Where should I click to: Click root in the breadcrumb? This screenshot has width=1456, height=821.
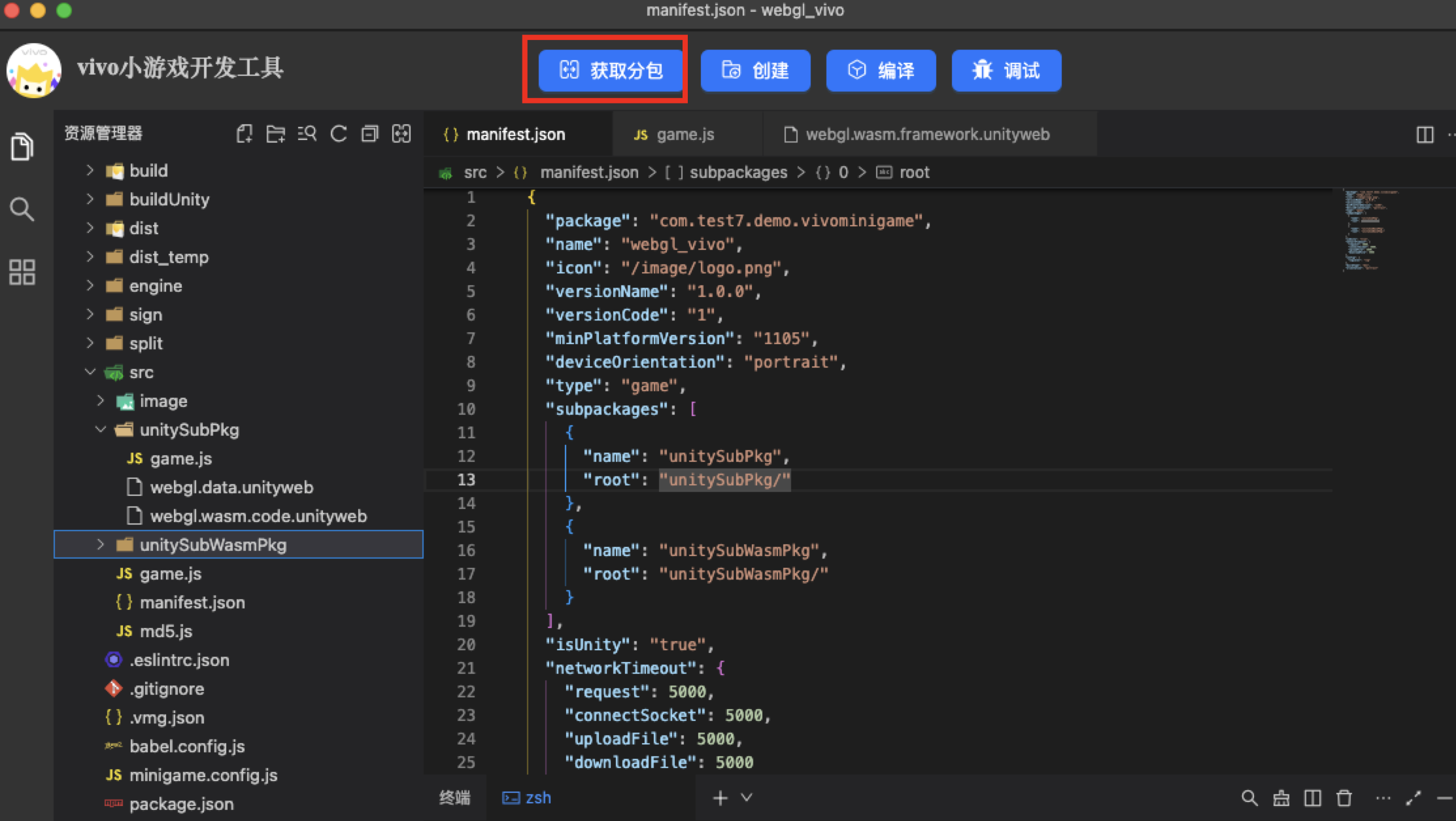click(914, 173)
